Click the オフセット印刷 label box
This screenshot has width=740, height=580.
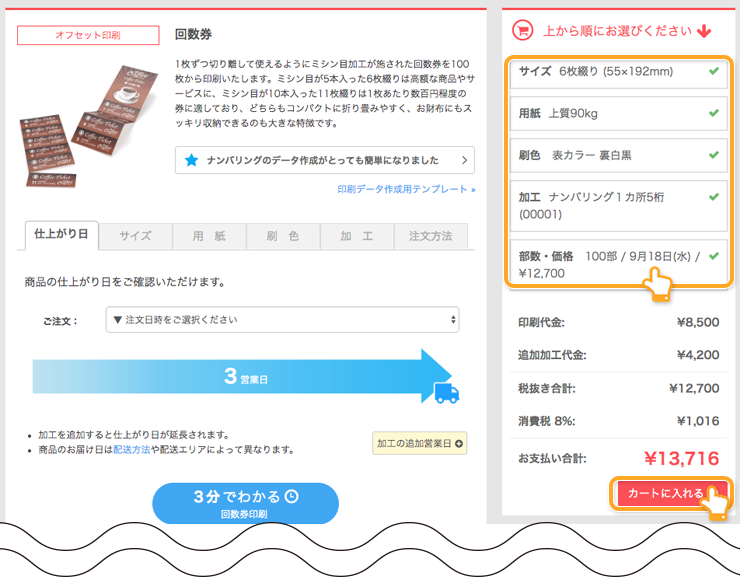(x=88, y=35)
